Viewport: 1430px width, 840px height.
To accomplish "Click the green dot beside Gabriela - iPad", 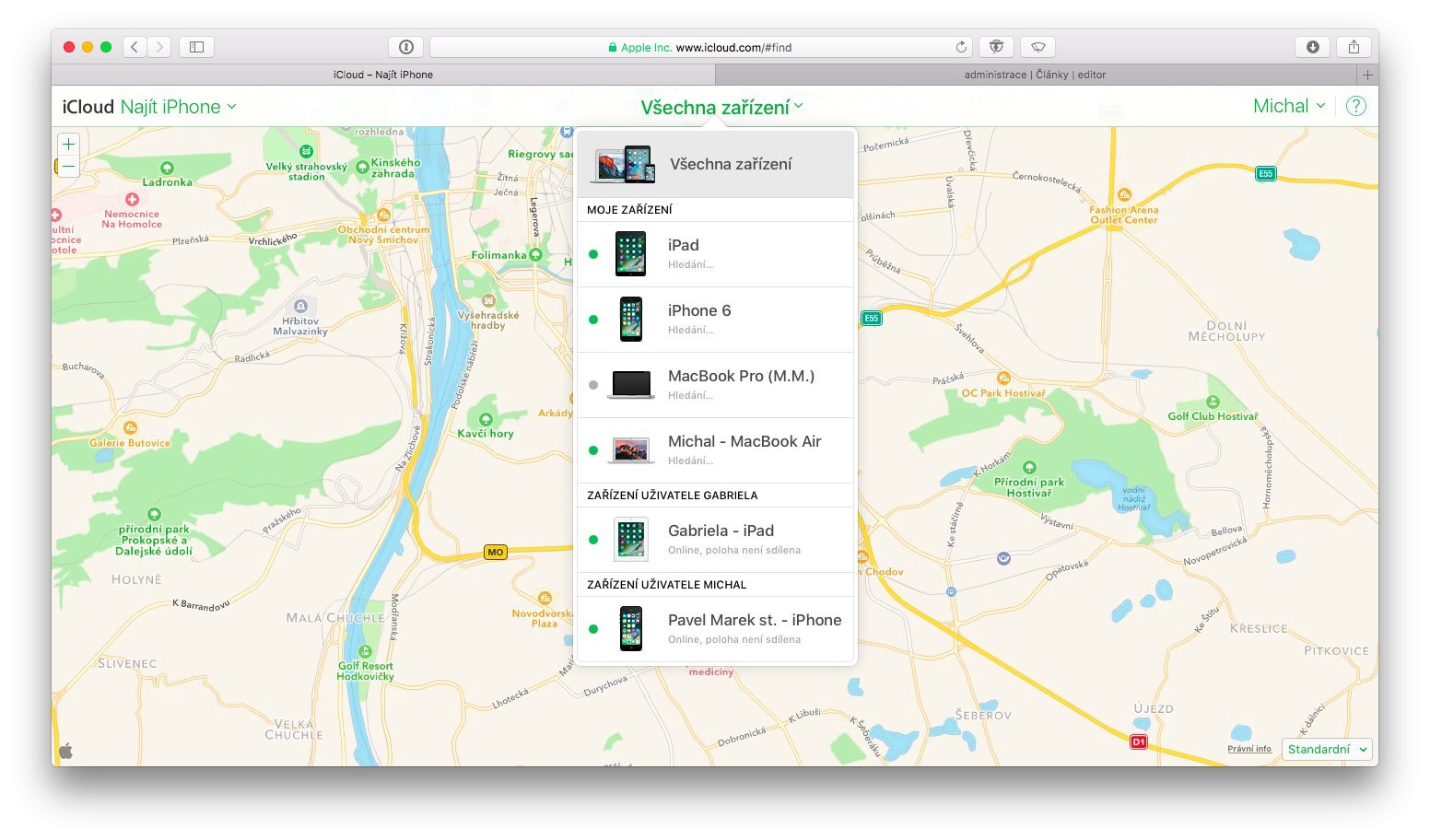I will (x=592, y=539).
